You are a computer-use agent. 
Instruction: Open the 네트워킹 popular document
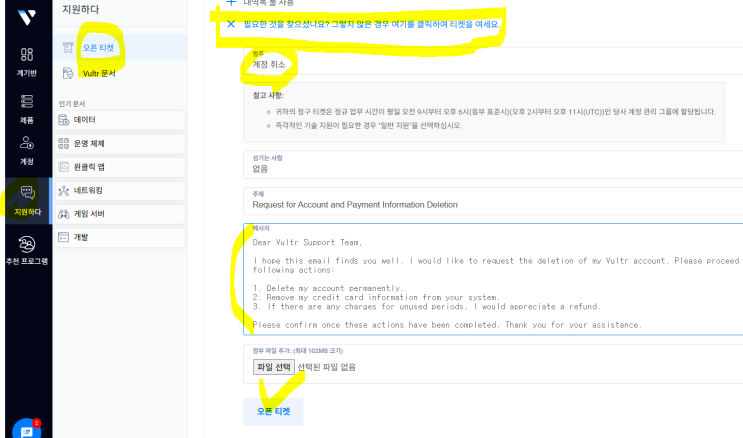tap(120, 191)
